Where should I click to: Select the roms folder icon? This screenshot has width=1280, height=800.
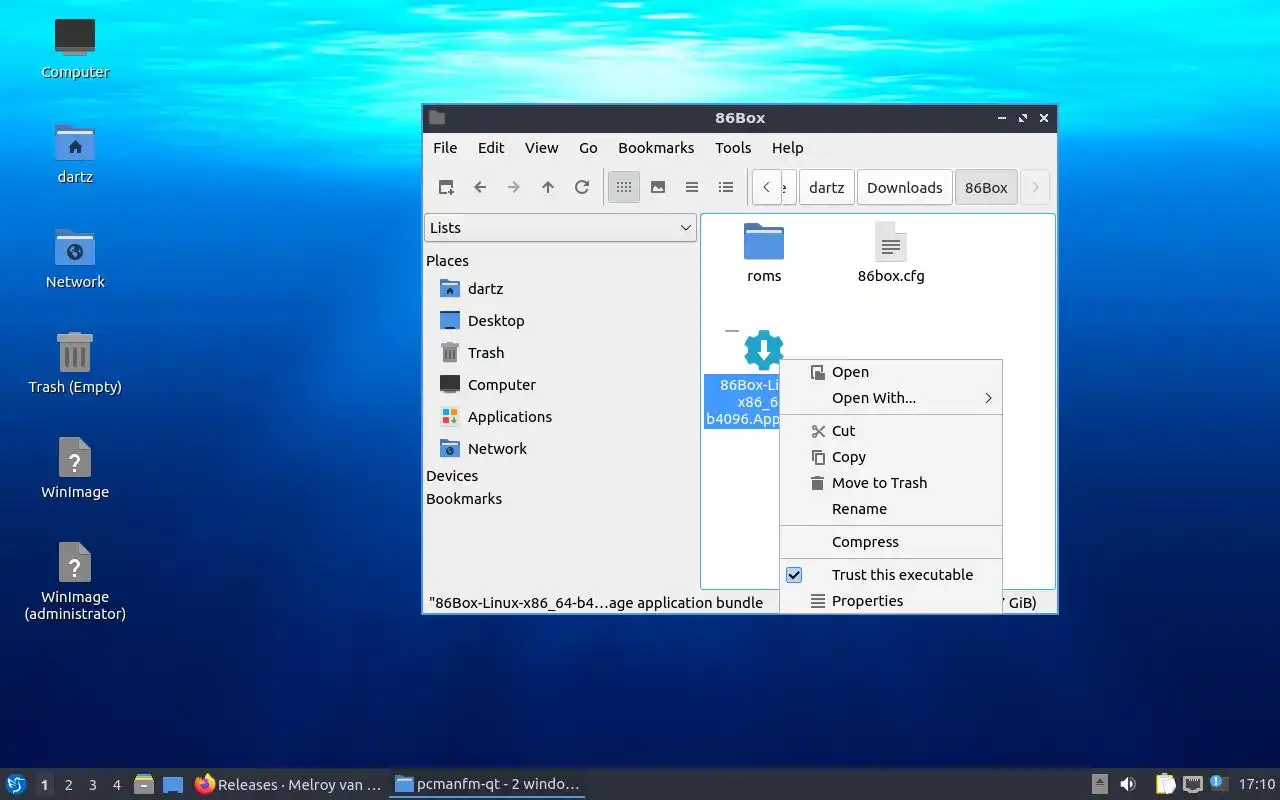tap(764, 242)
